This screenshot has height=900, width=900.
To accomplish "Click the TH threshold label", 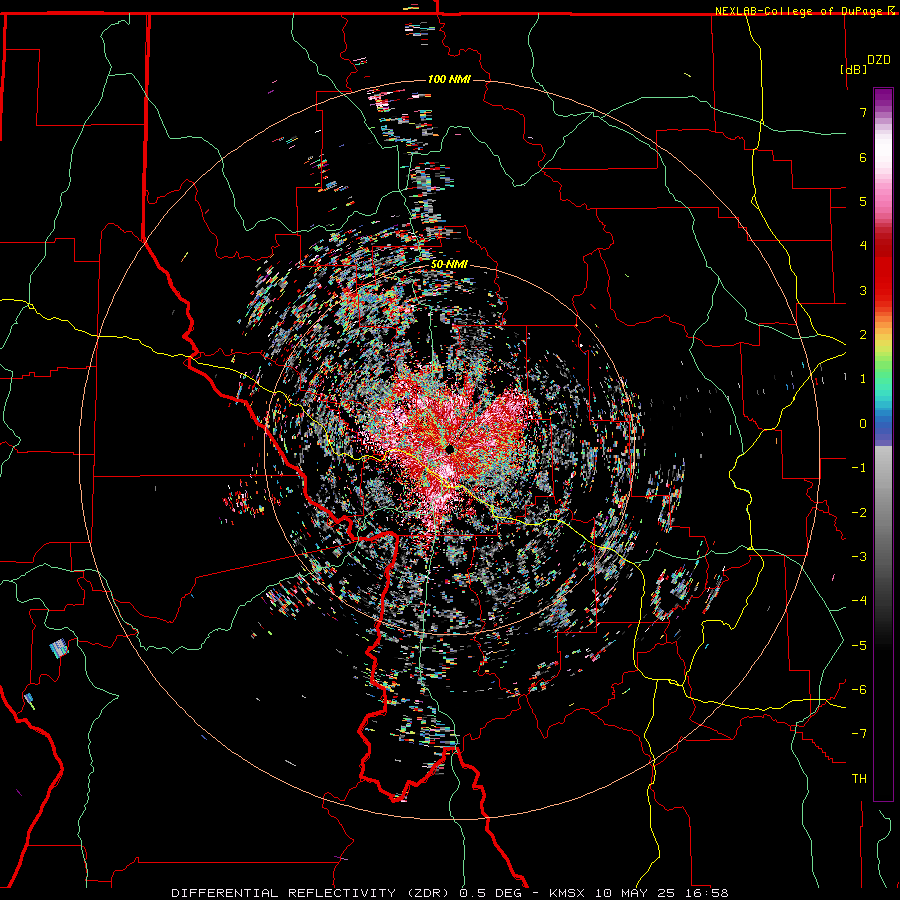I will click(859, 779).
